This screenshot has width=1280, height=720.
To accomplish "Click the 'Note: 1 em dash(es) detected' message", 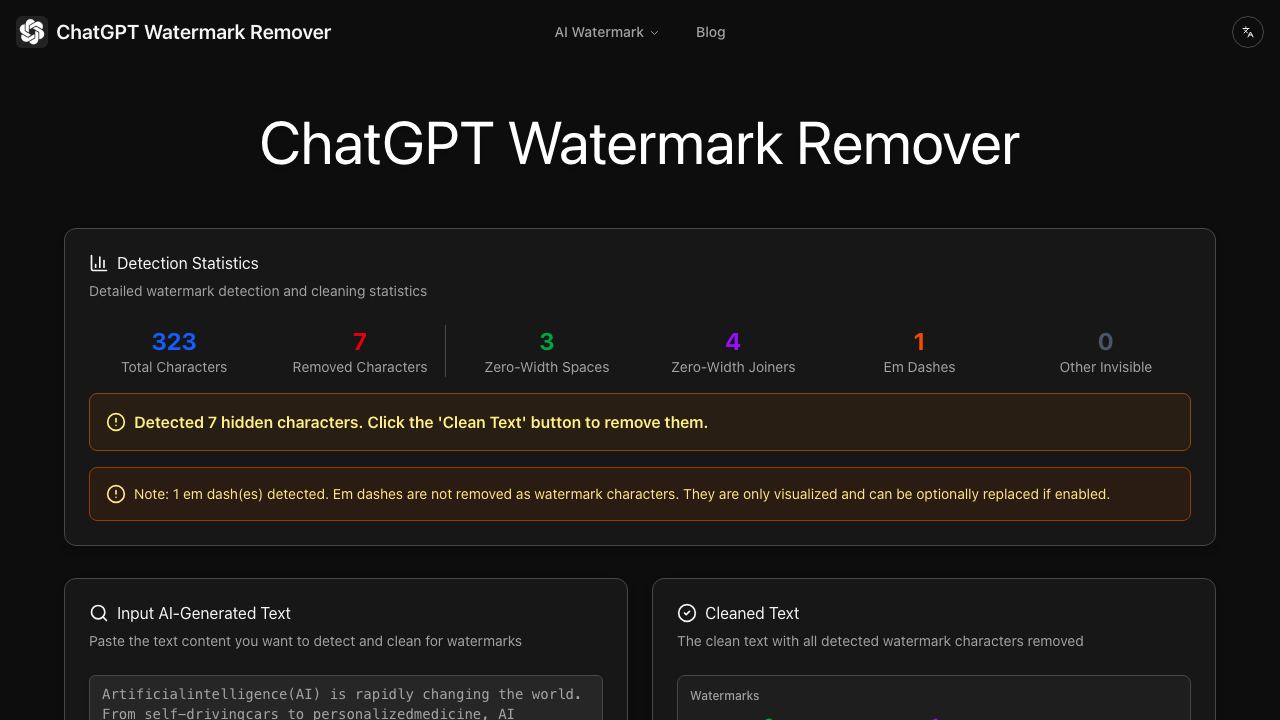I will pyautogui.click(x=622, y=494).
